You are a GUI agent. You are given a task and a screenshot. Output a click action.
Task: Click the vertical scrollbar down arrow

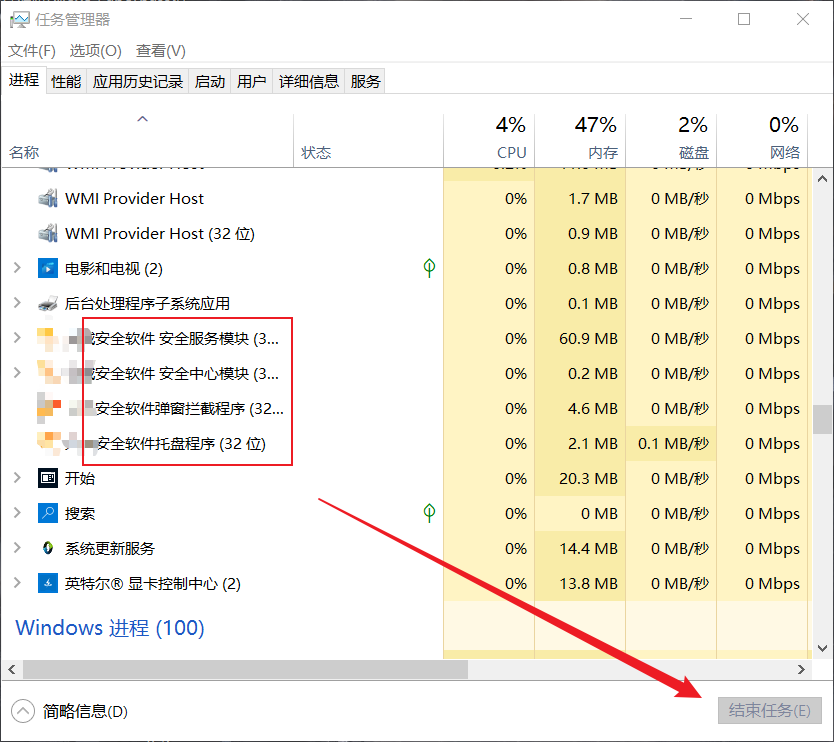click(x=822, y=648)
